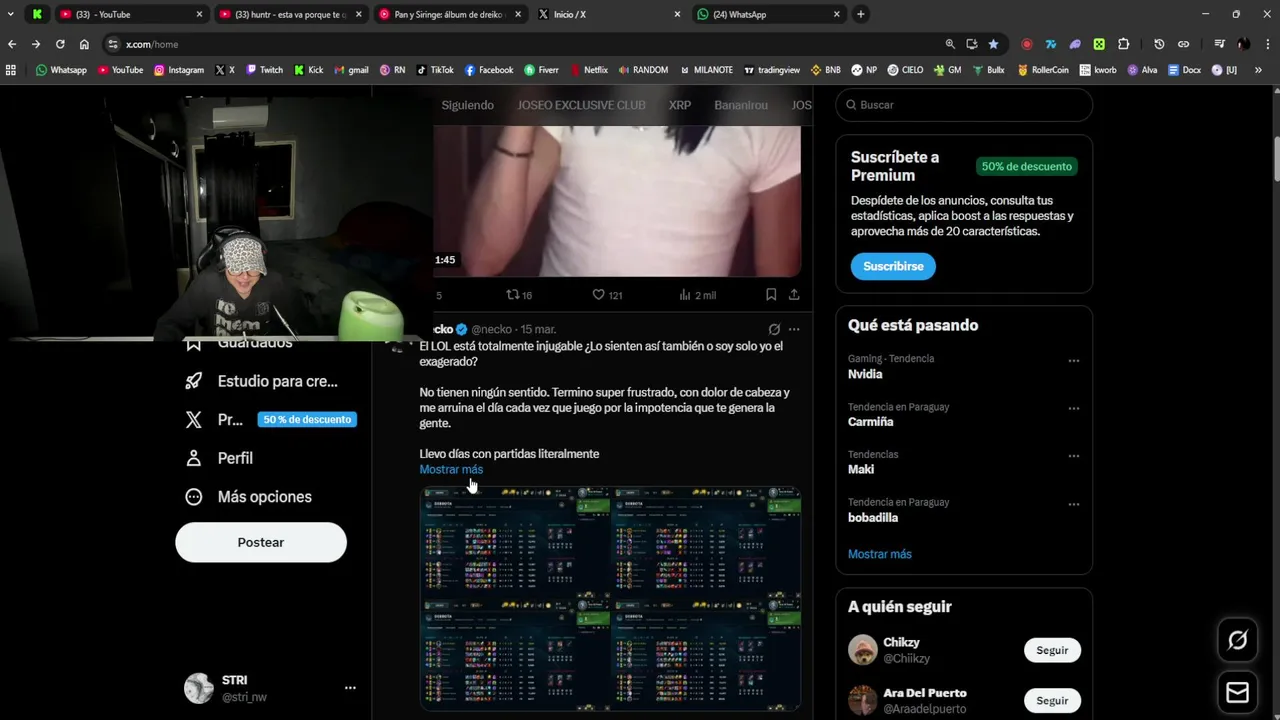
Task: Open gmail bookmark
Action: (x=351, y=70)
